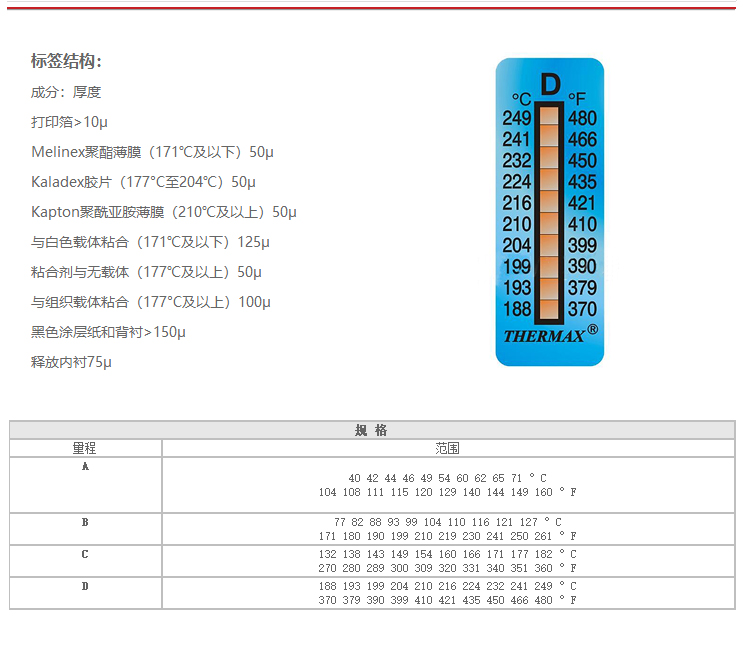The image size is (750, 653).
Task: Click 249 on the label's Celsius scale
Action: [x=517, y=118]
